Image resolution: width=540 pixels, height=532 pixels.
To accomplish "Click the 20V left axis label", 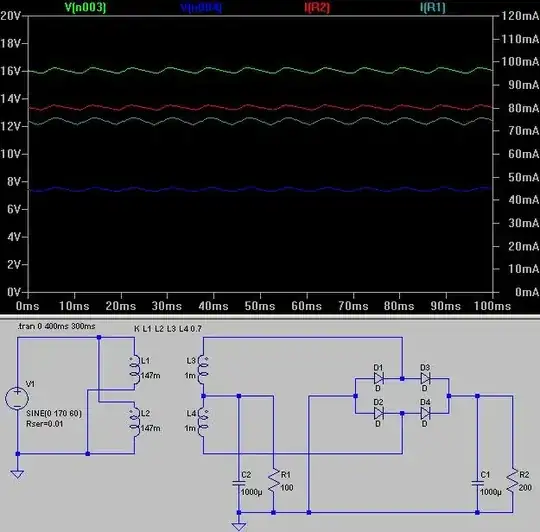I will click(10, 15).
